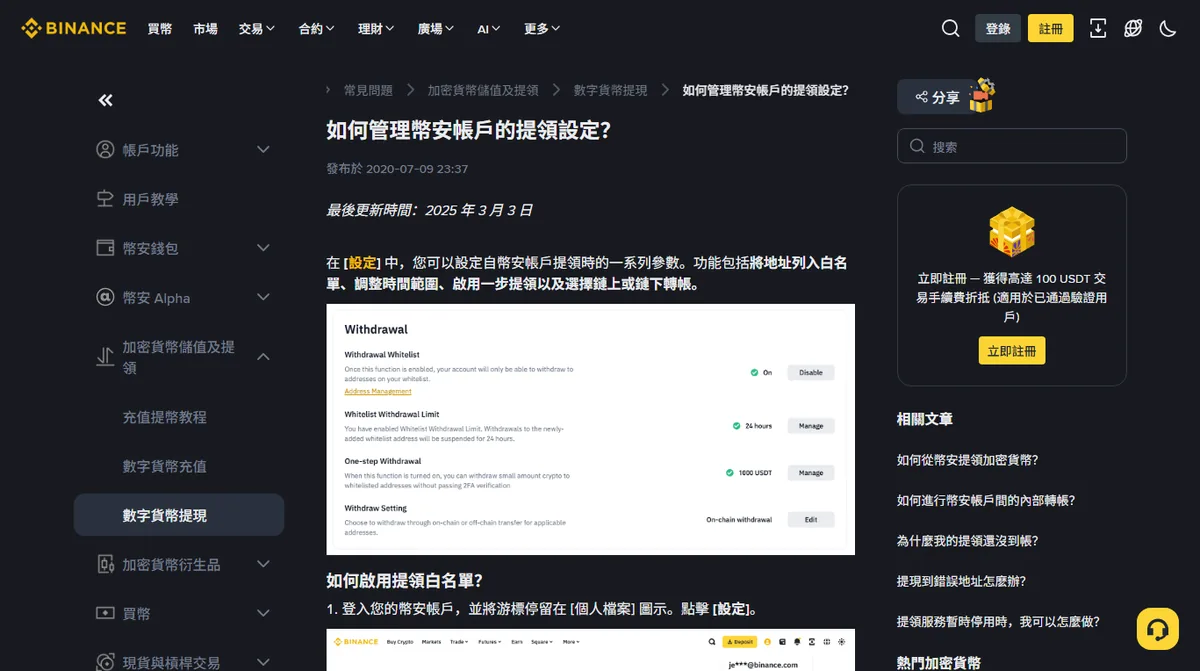Click the 立即註冊 button in promo card
This screenshot has height=671, width=1200.
click(x=1012, y=351)
